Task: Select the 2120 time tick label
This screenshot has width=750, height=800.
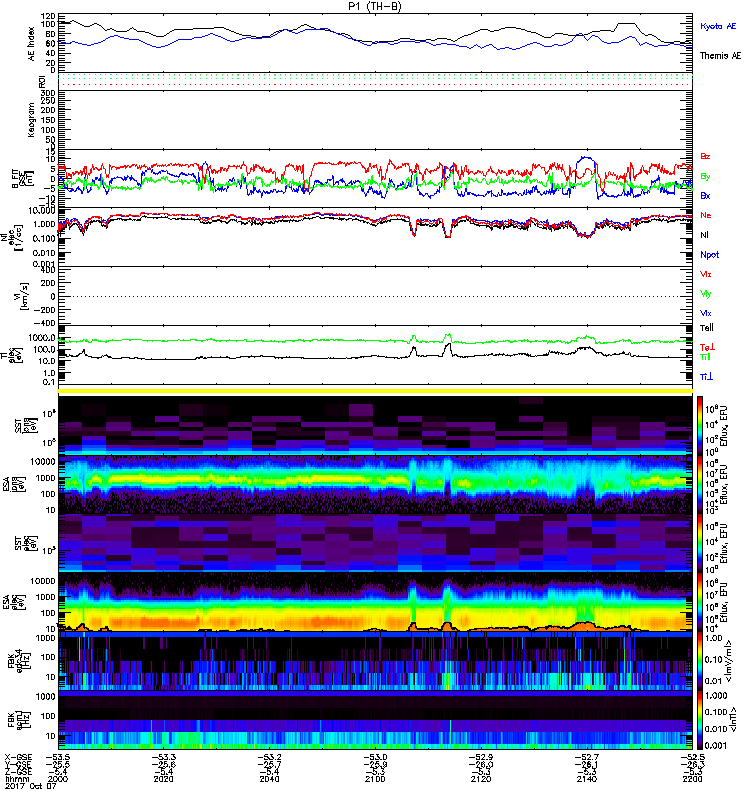Action: [481, 779]
